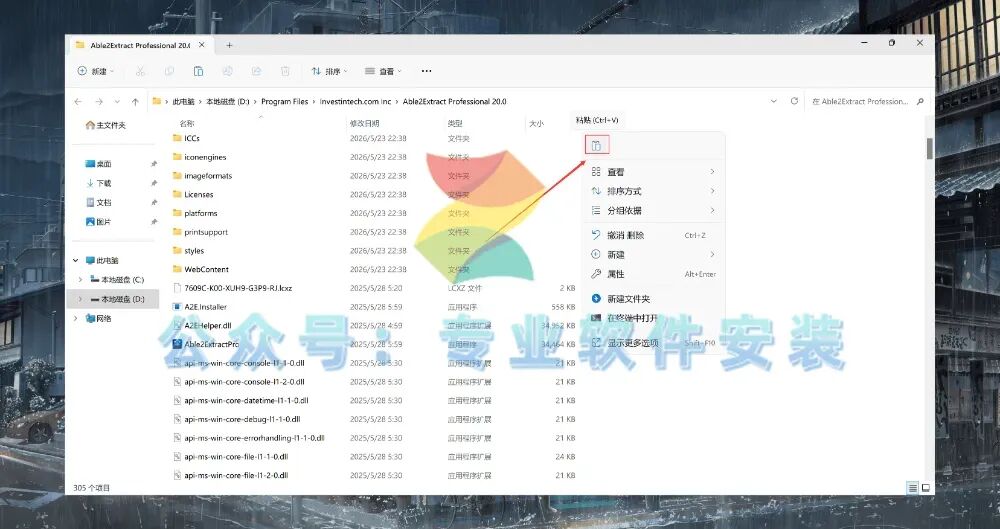The width and height of the screenshot is (1000, 529).
Task: Open the address bar history dropdown
Action: [x=774, y=101]
